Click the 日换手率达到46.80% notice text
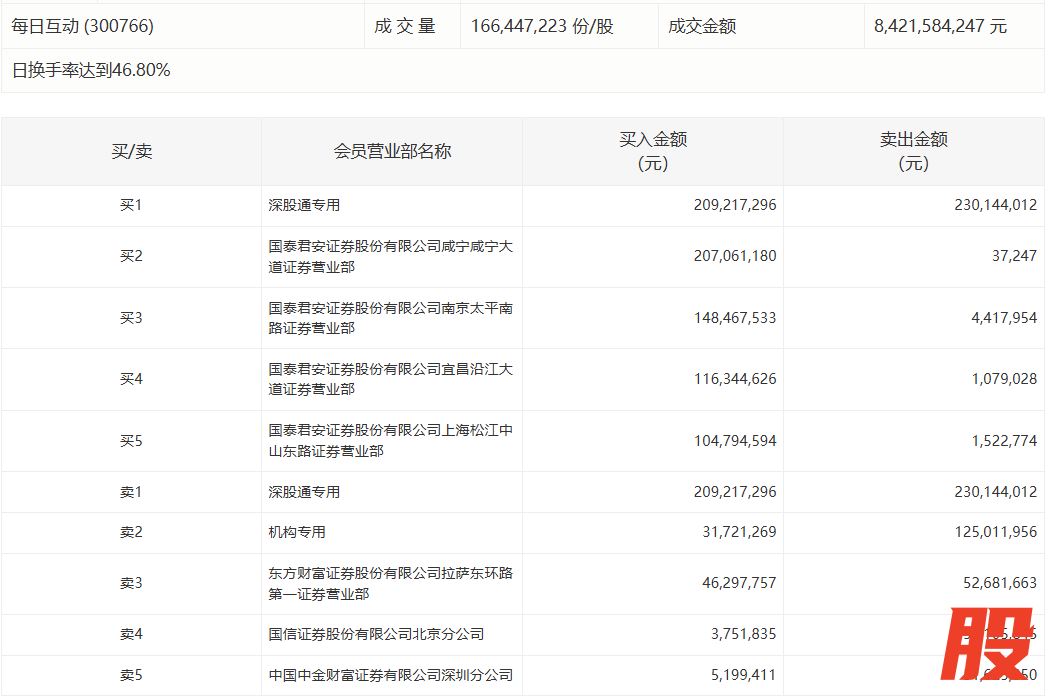Viewport: 1054px width, 699px height. coord(91,70)
